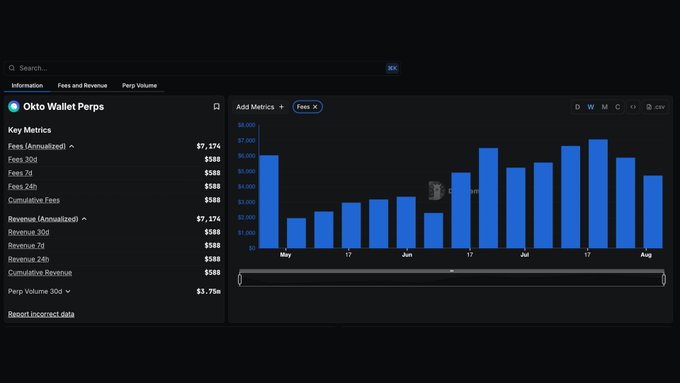
Task: Collapse the Fees (Annualized) section
Action: (x=72, y=147)
